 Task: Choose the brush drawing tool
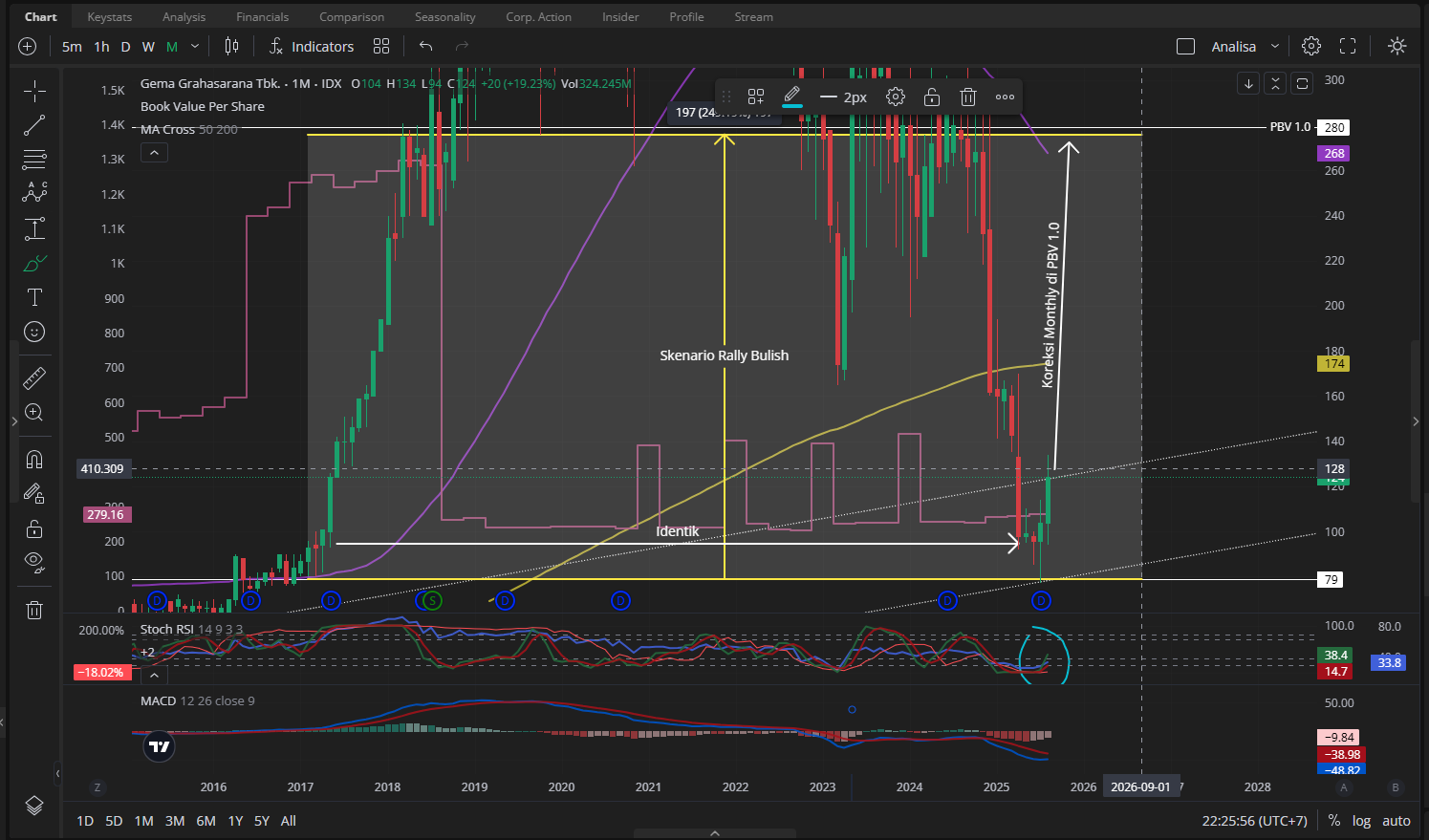(34, 263)
